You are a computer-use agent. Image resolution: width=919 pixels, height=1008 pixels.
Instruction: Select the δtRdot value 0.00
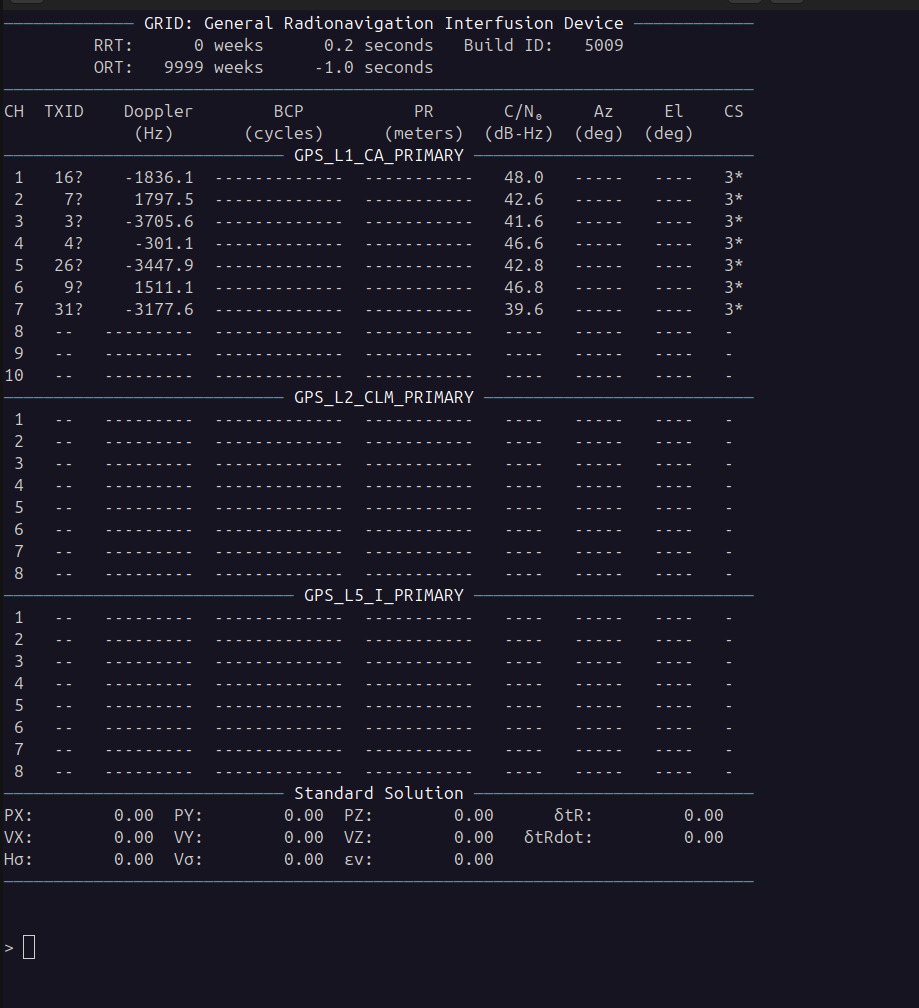pos(704,837)
